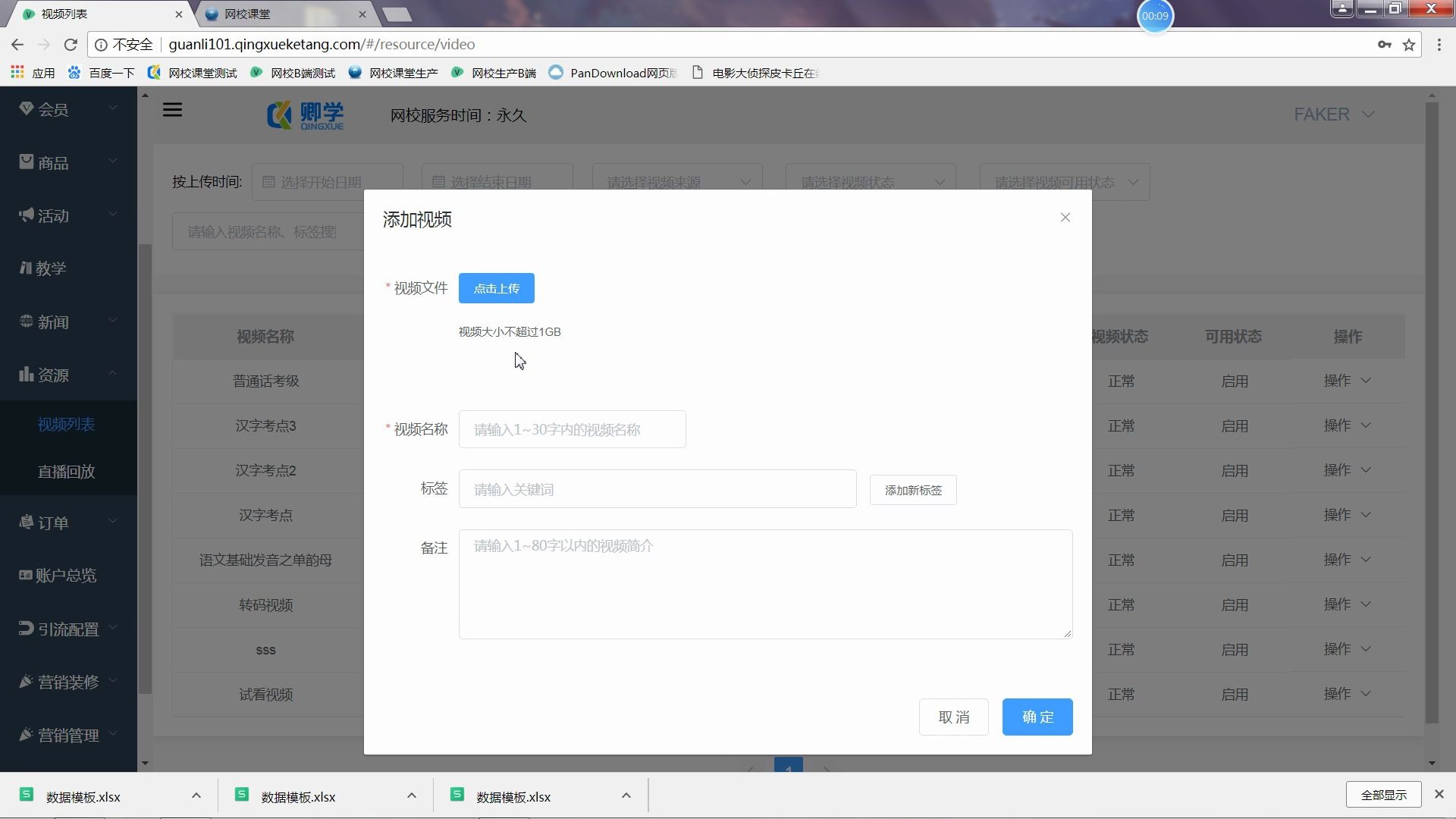Image resolution: width=1456 pixels, height=819 pixels.
Task: Close the 添加视频 dialog with X
Action: [1065, 218]
